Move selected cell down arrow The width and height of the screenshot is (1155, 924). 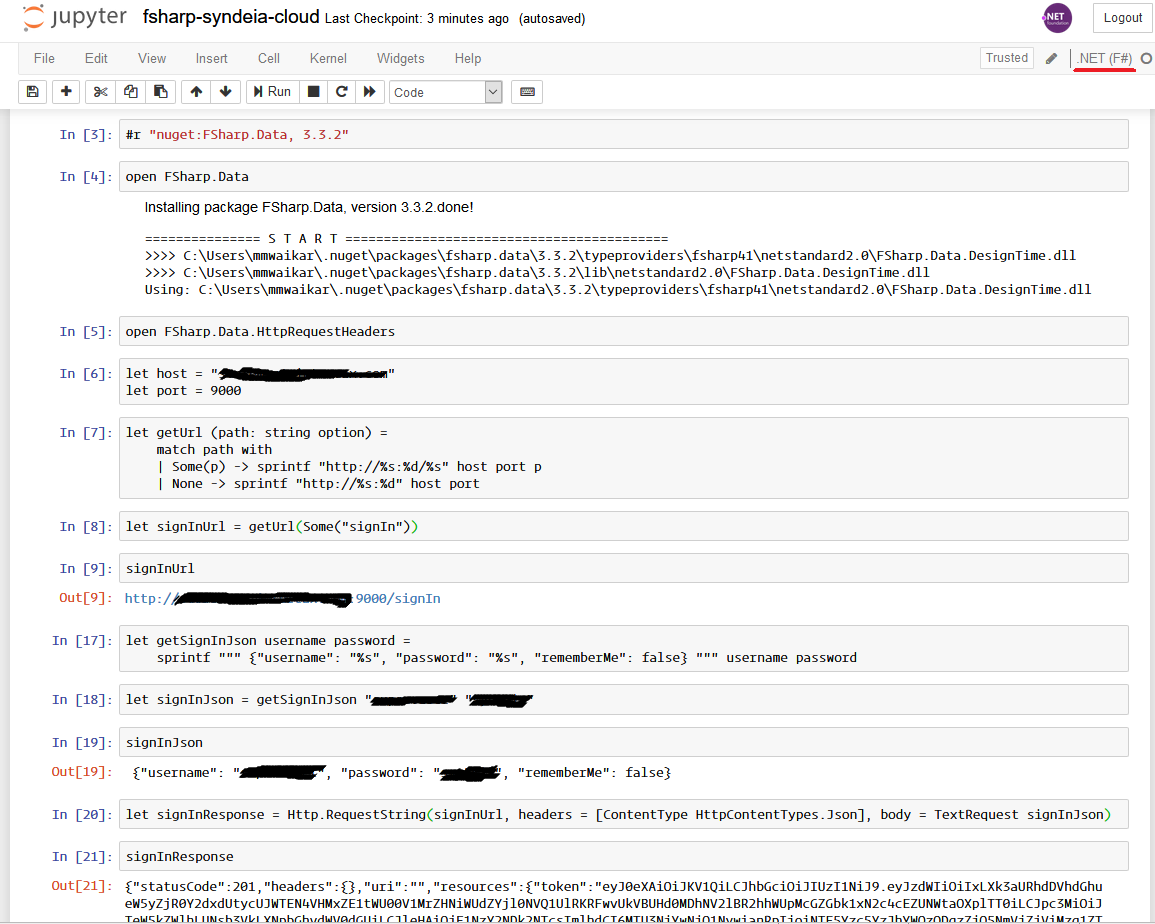[x=225, y=92]
